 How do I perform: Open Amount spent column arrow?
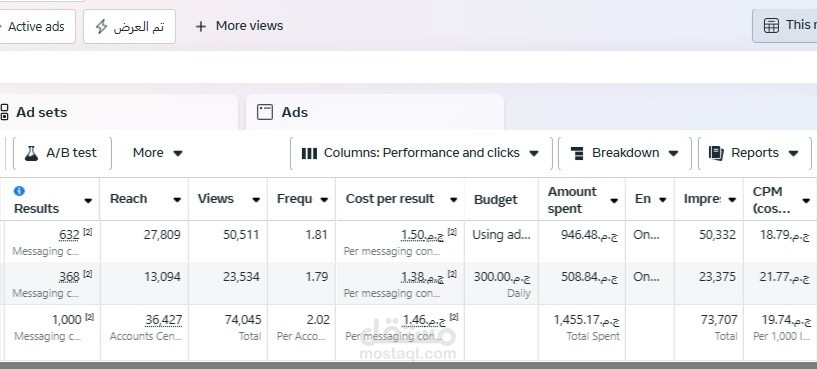pyautogui.click(x=614, y=201)
